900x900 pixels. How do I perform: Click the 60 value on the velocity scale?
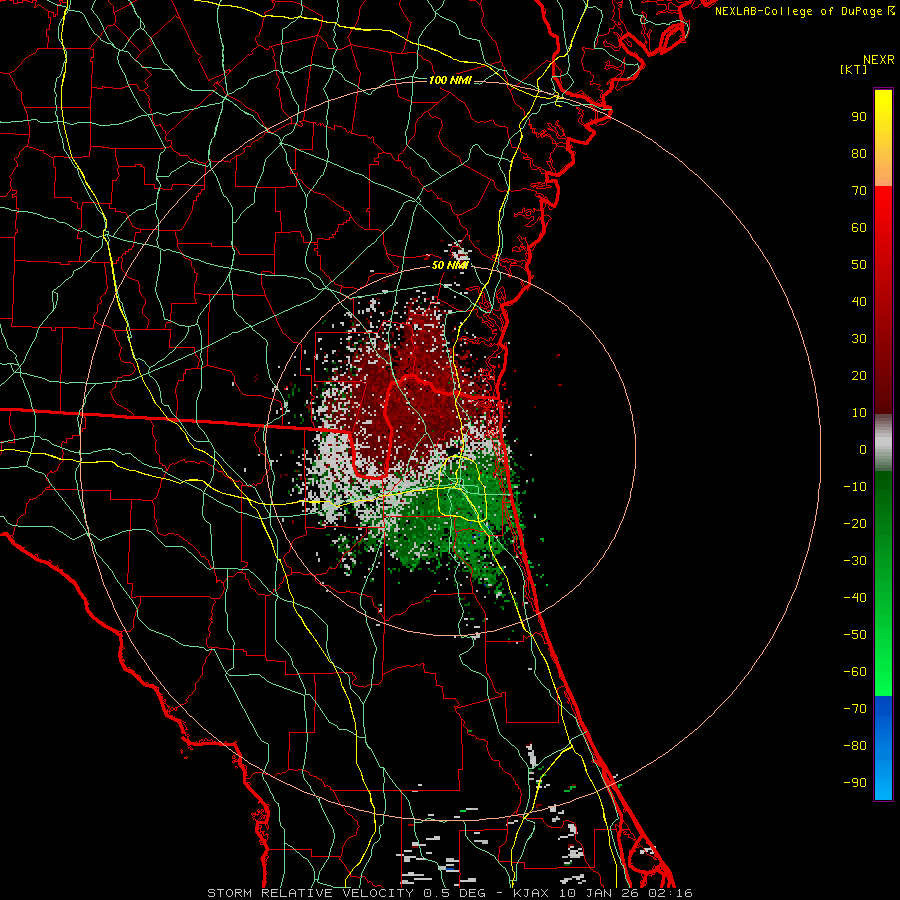coord(859,227)
